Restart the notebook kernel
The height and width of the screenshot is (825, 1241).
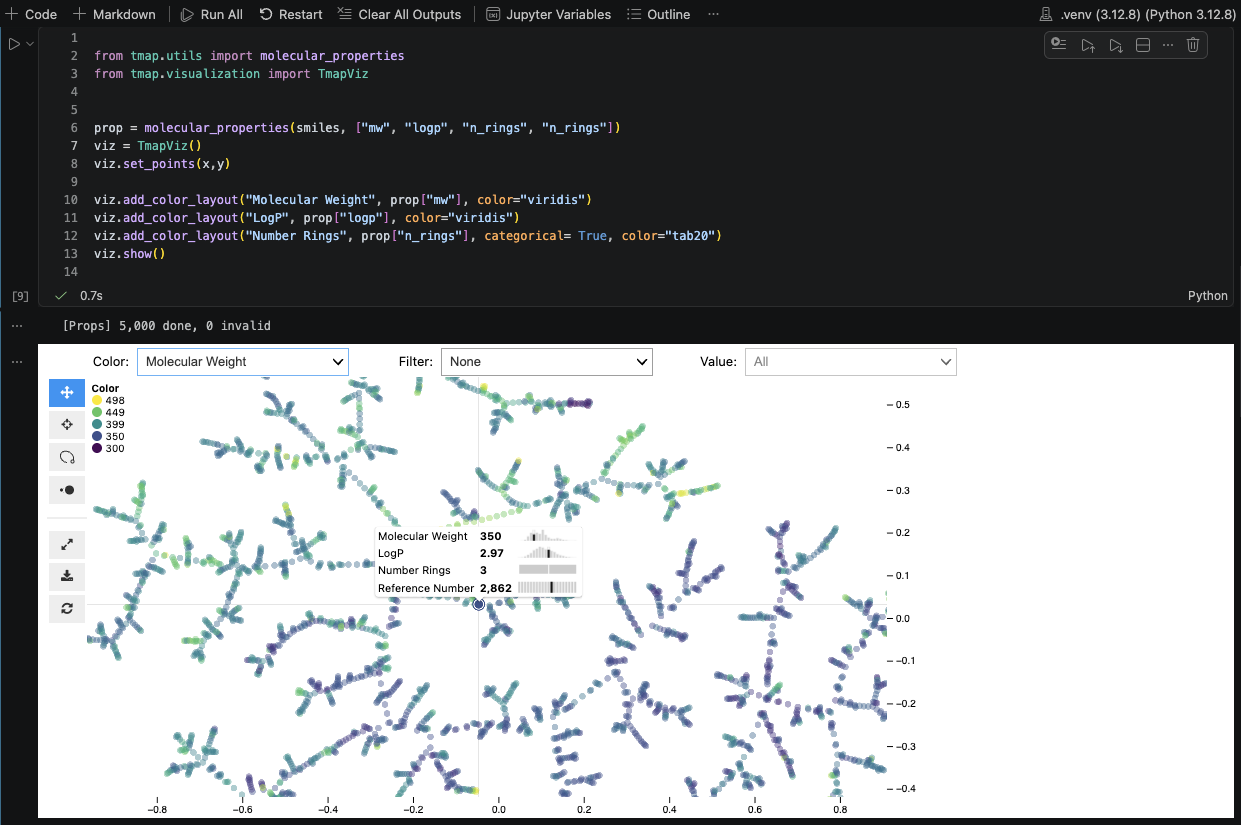[x=291, y=14]
